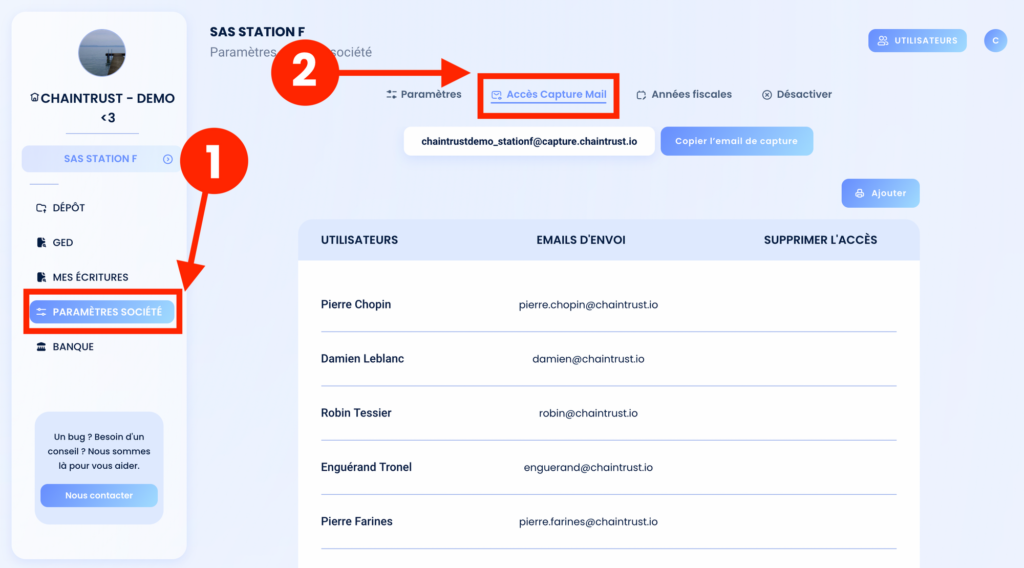
Task: Click the sliders icon in Paramètres Société
Action: (x=41, y=312)
